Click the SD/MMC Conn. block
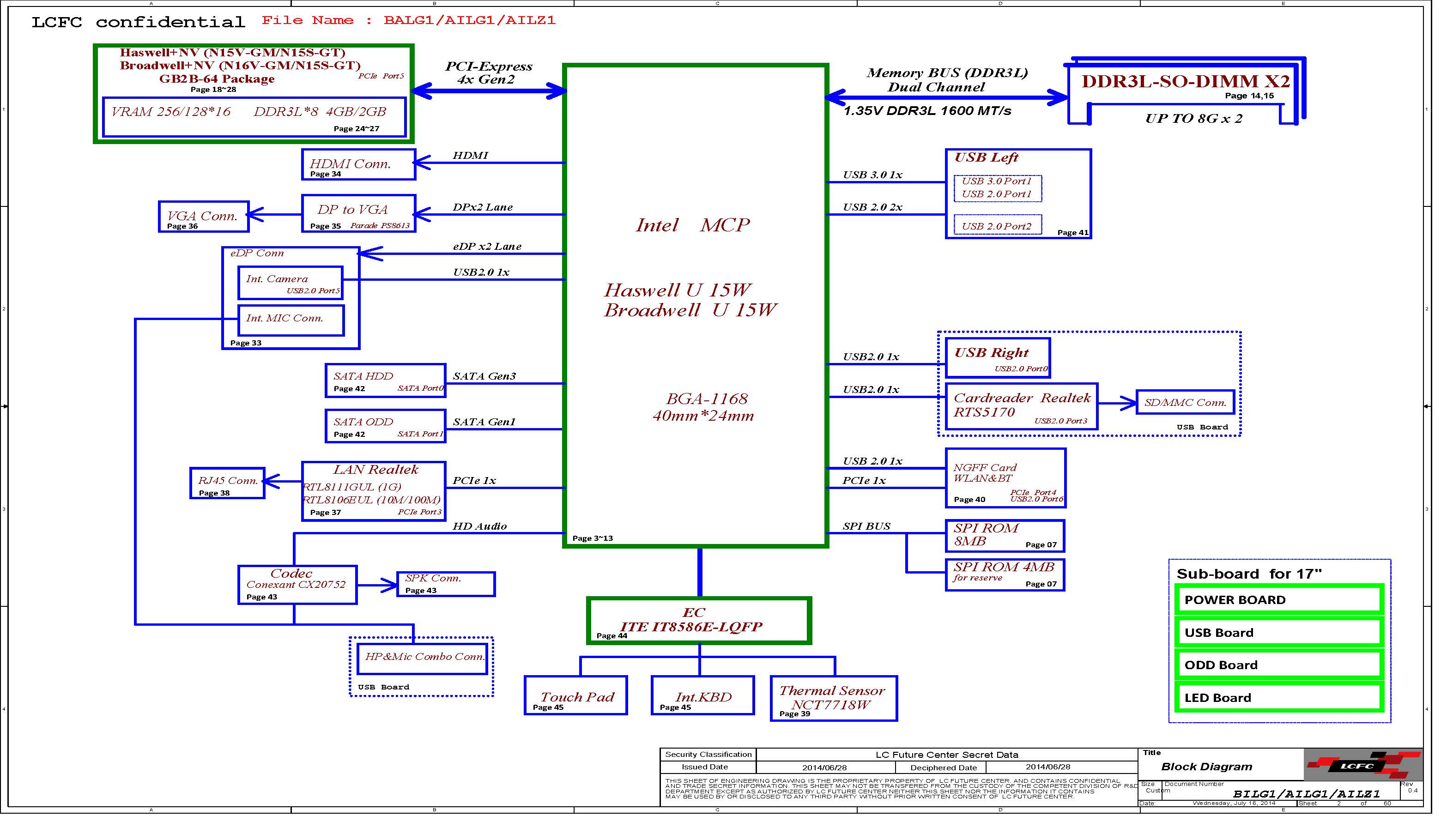 (x=1186, y=402)
